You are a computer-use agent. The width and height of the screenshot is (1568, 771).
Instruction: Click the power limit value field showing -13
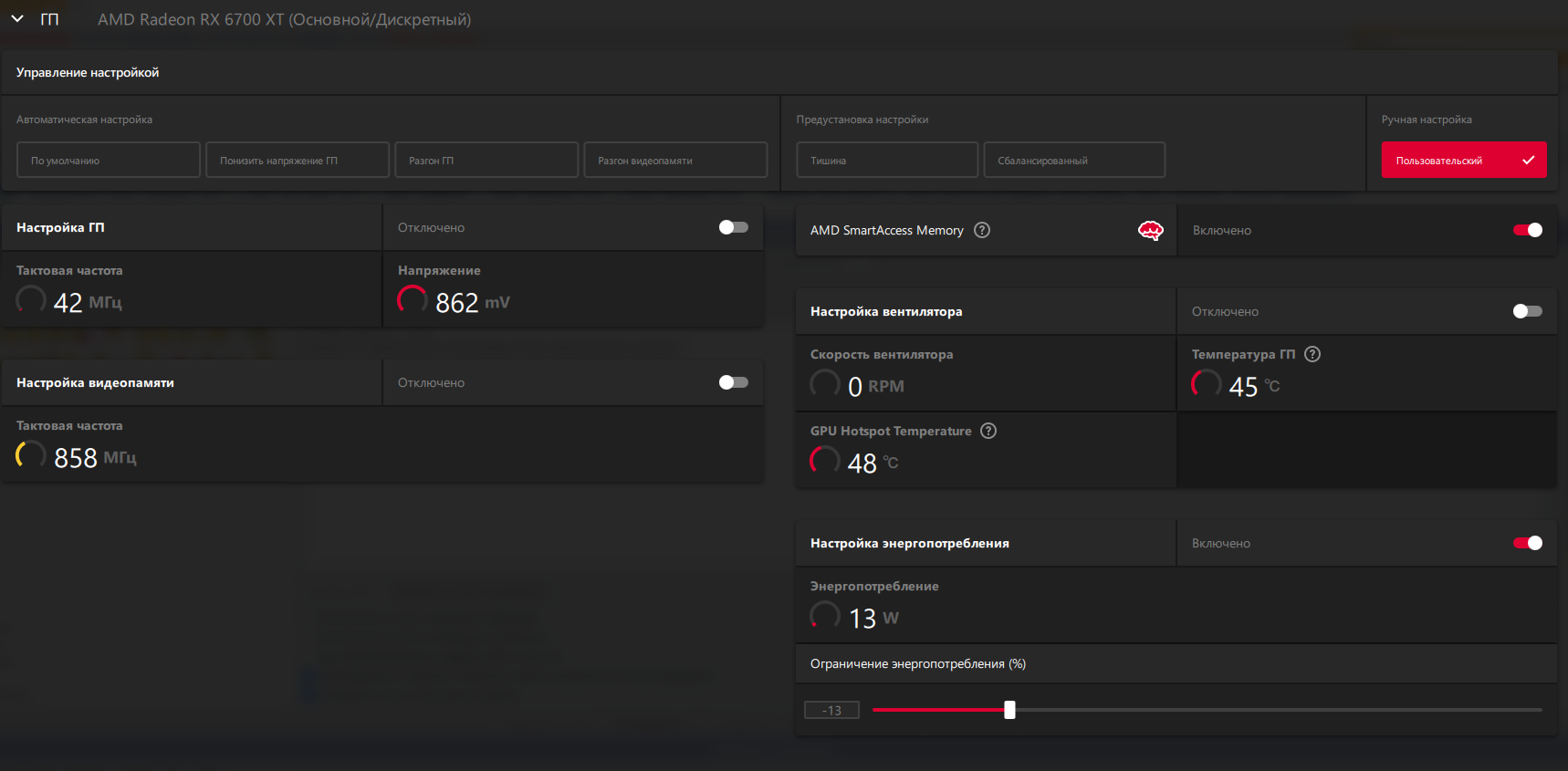[831, 710]
